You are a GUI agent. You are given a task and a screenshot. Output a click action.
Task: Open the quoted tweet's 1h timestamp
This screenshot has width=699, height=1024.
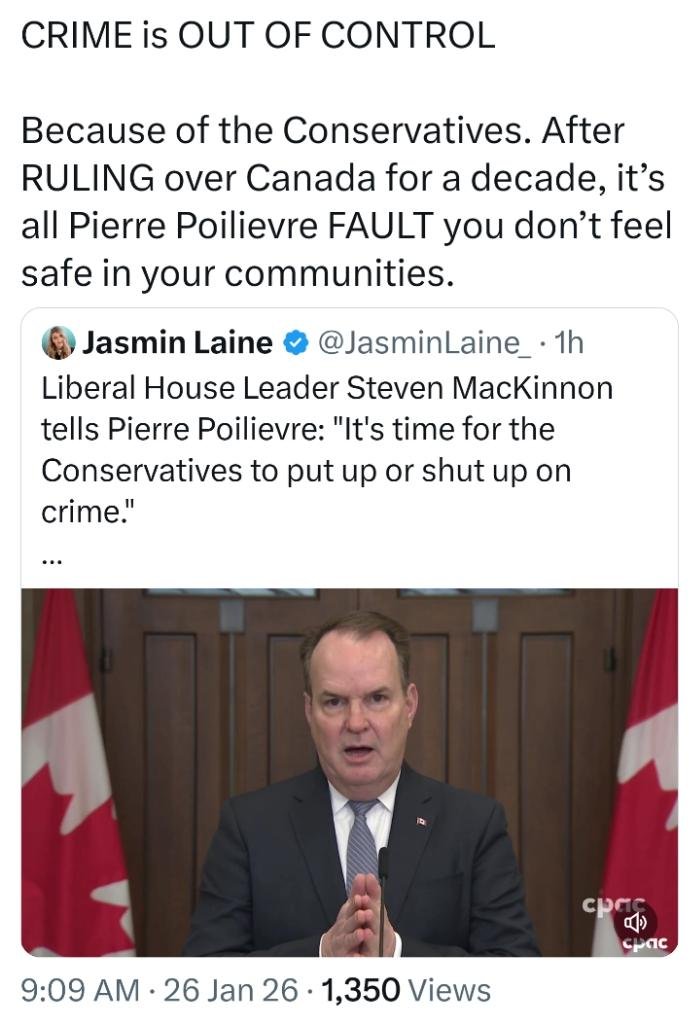tap(568, 343)
